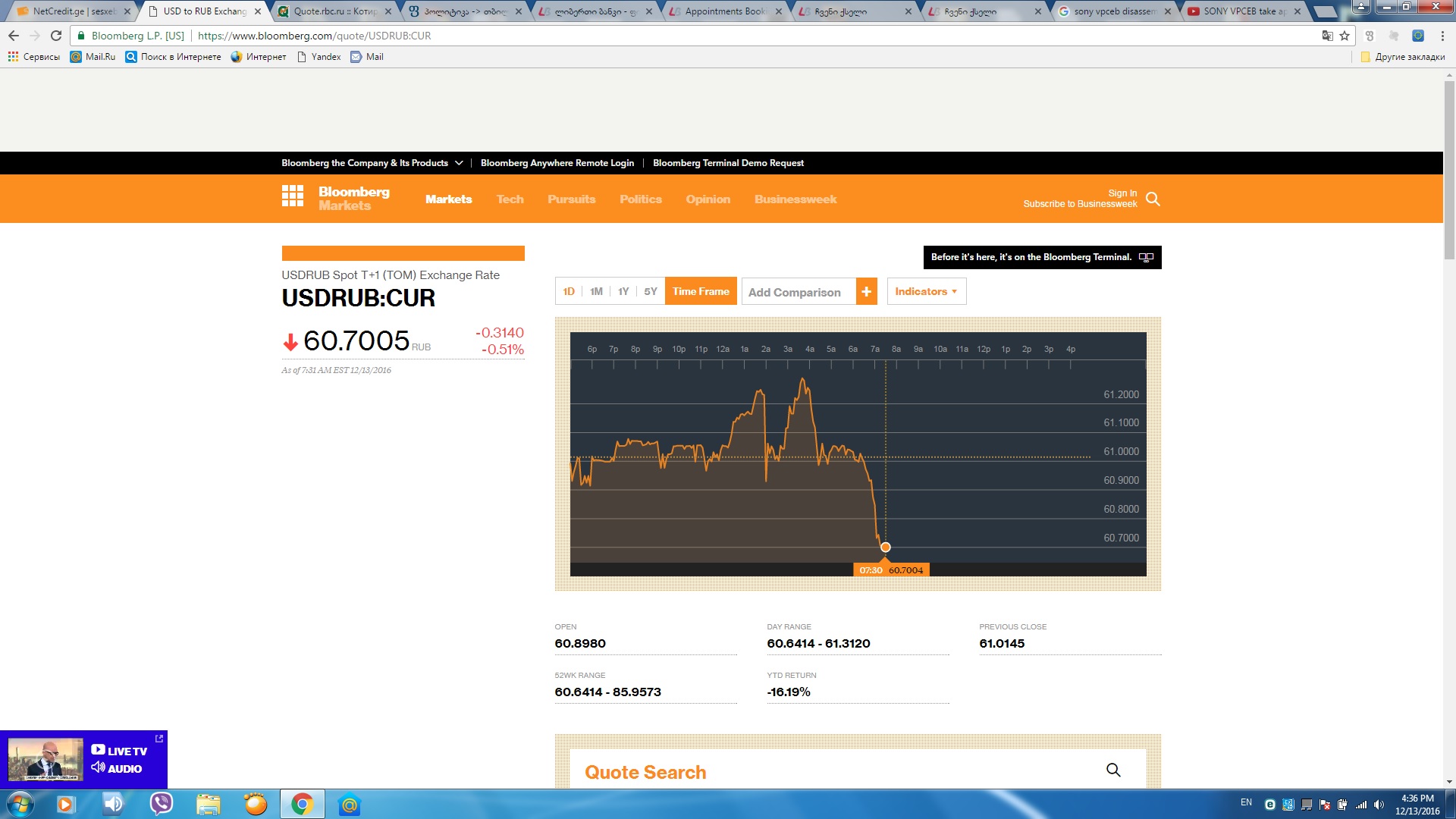
Task: Switch to the Quote.rbc.ru browser tab
Action: click(x=334, y=11)
